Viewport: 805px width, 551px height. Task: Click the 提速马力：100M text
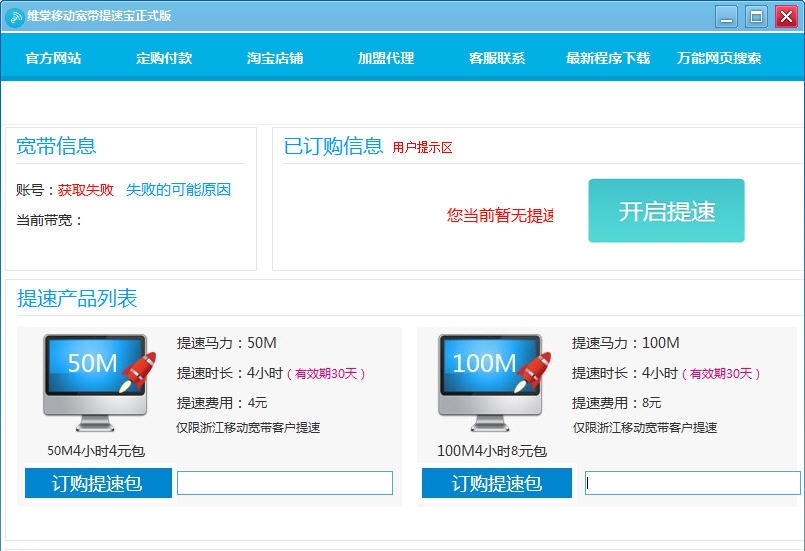tap(625, 343)
